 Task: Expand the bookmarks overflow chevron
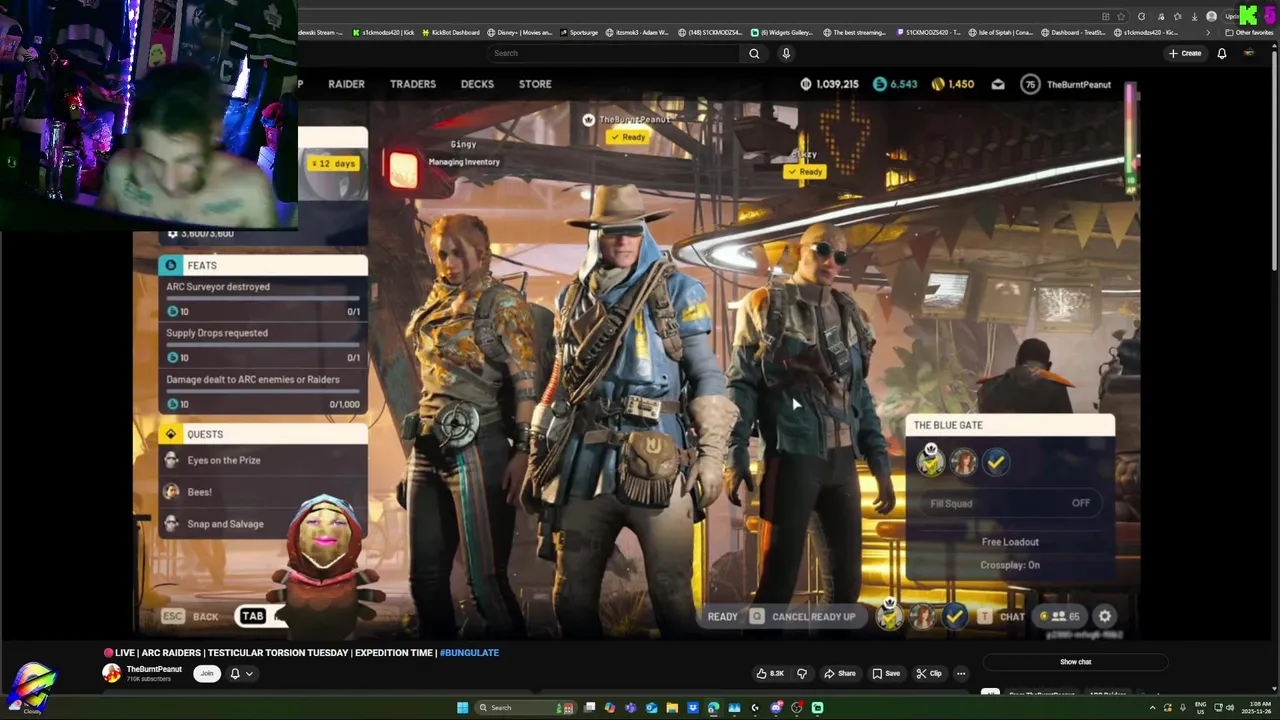point(1208,32)
